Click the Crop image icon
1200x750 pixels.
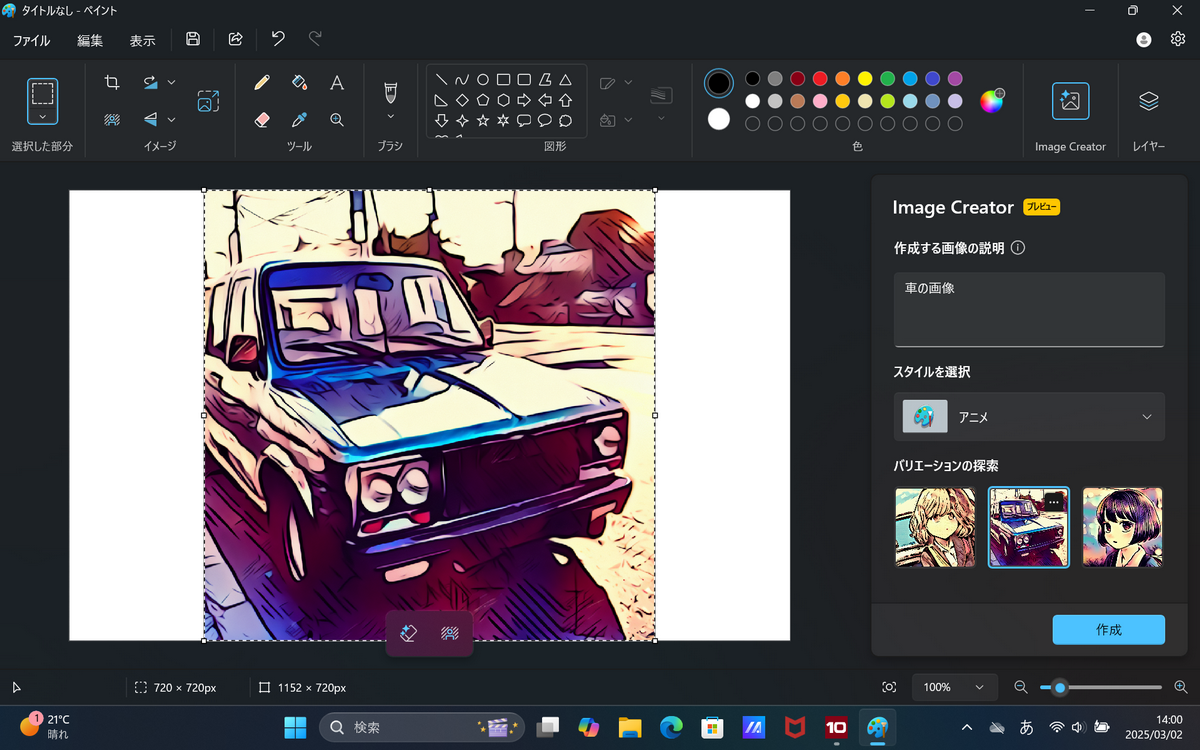[x=112, y=82]
